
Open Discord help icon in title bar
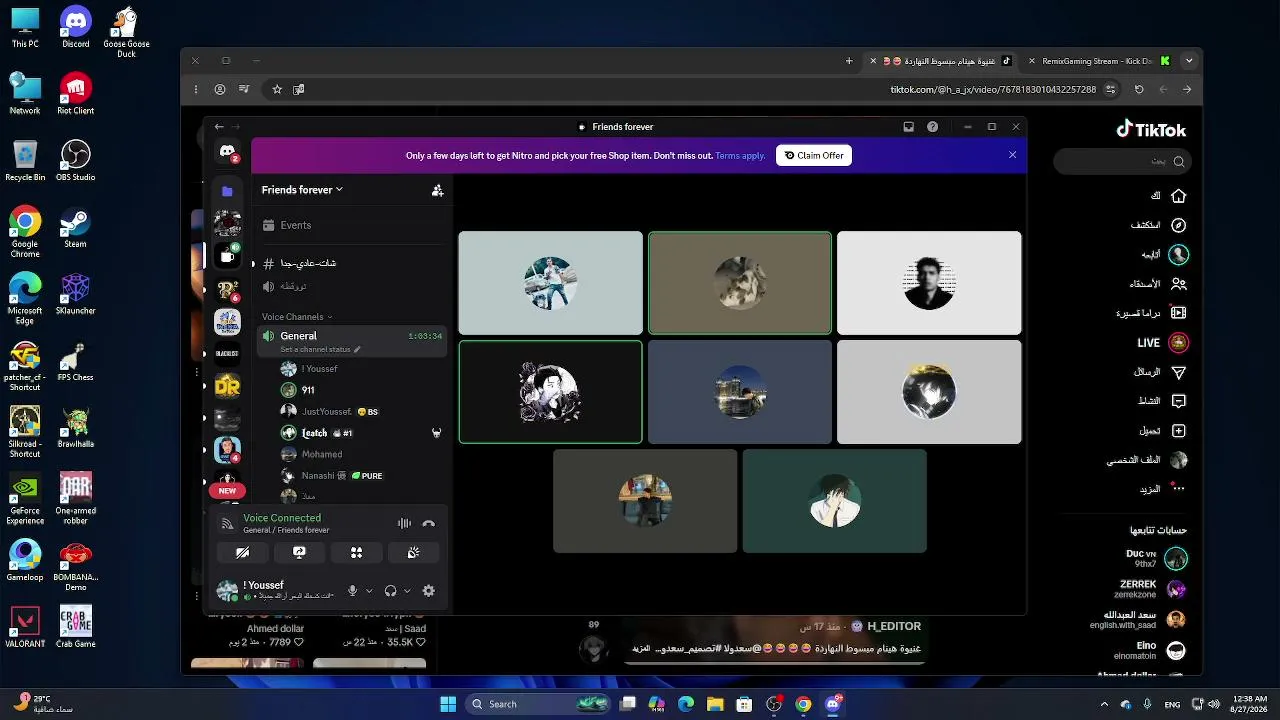933,127
